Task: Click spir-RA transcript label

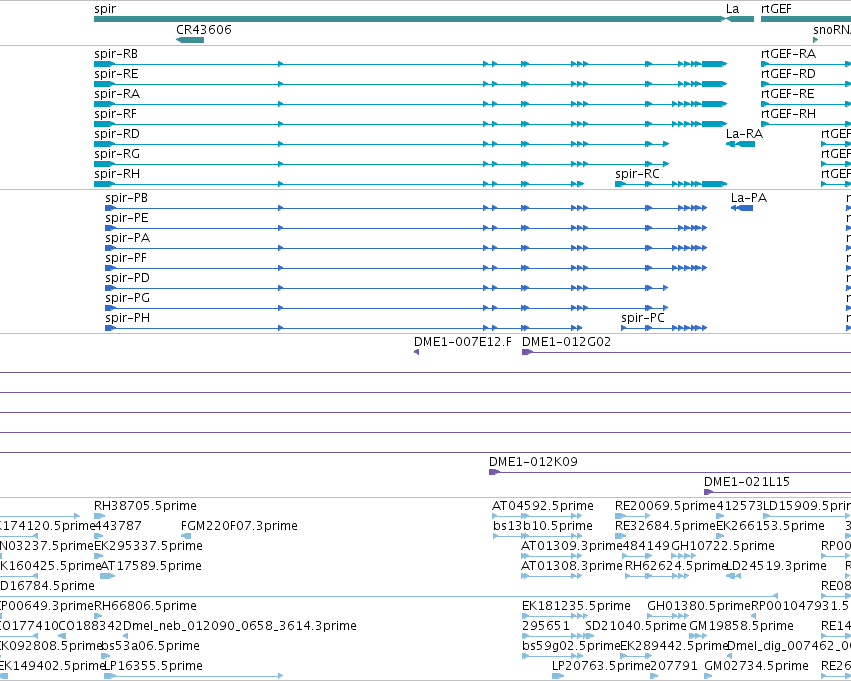Action: point(117,94)
